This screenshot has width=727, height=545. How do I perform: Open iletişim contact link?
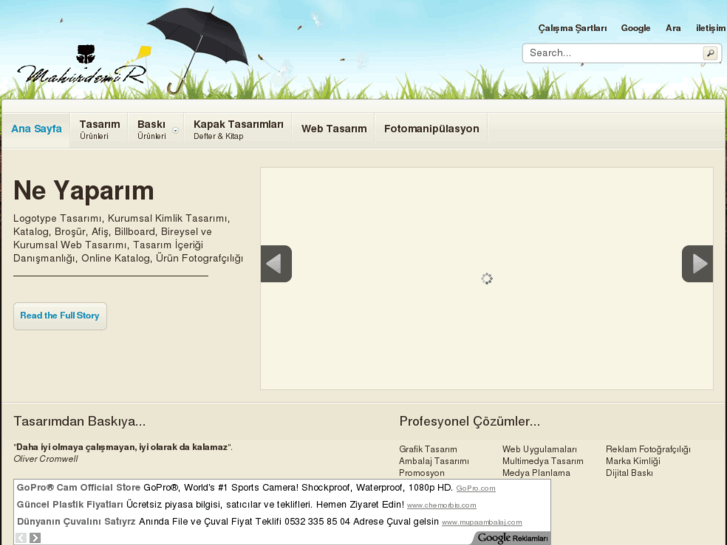point(710,28)
